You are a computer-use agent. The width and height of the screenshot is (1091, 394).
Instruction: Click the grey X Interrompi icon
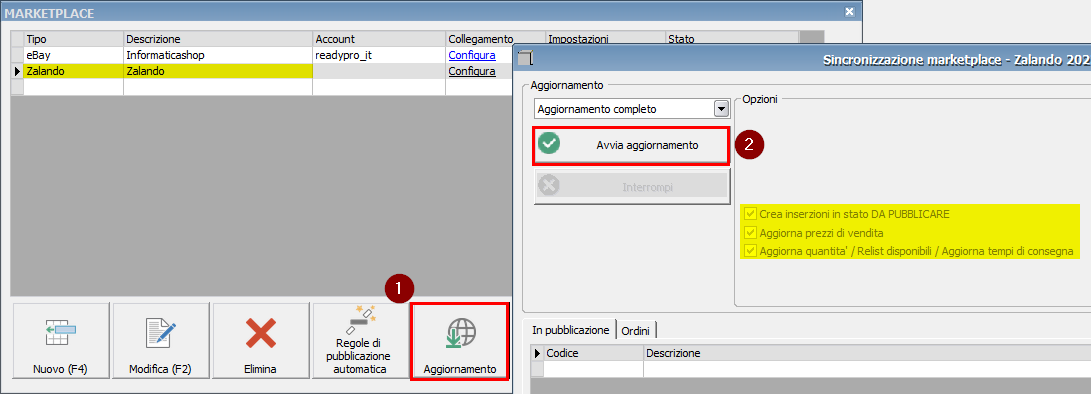pos(549,187)
